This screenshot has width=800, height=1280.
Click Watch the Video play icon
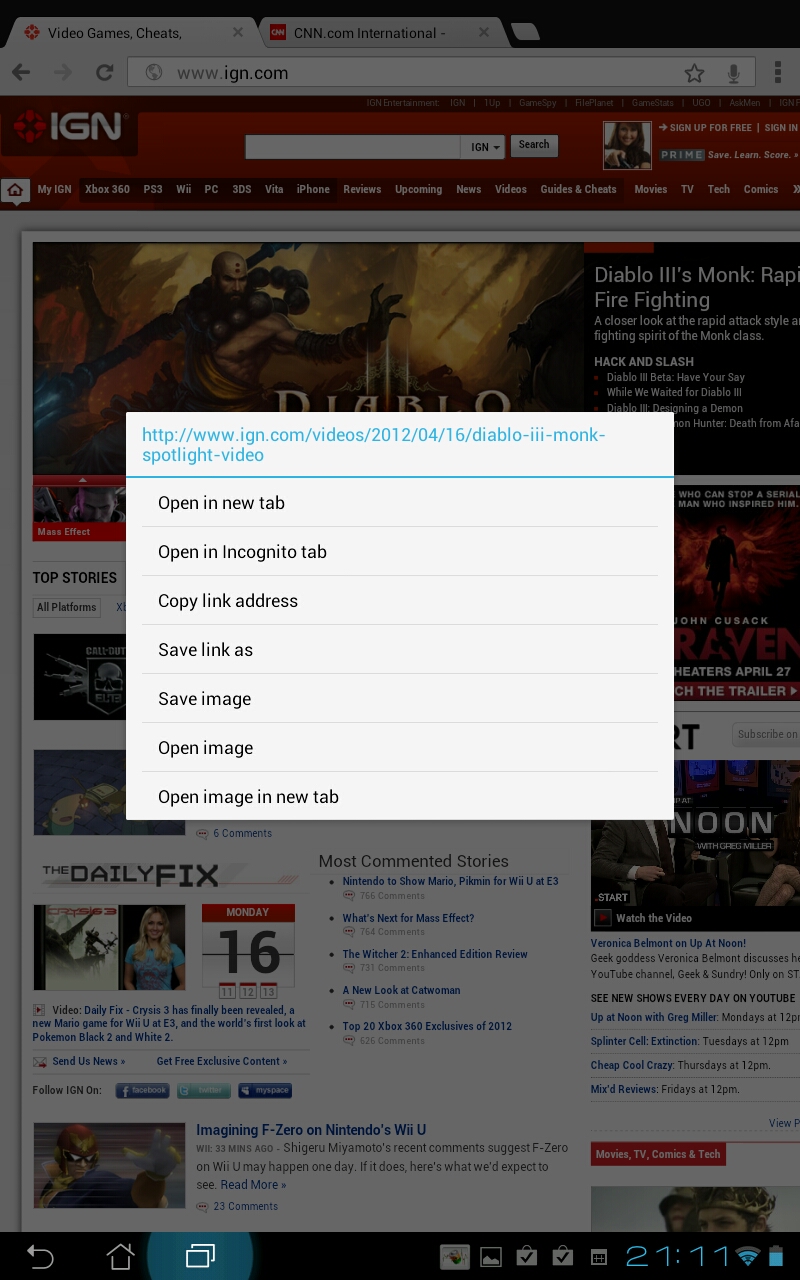[x=603, y=918]
